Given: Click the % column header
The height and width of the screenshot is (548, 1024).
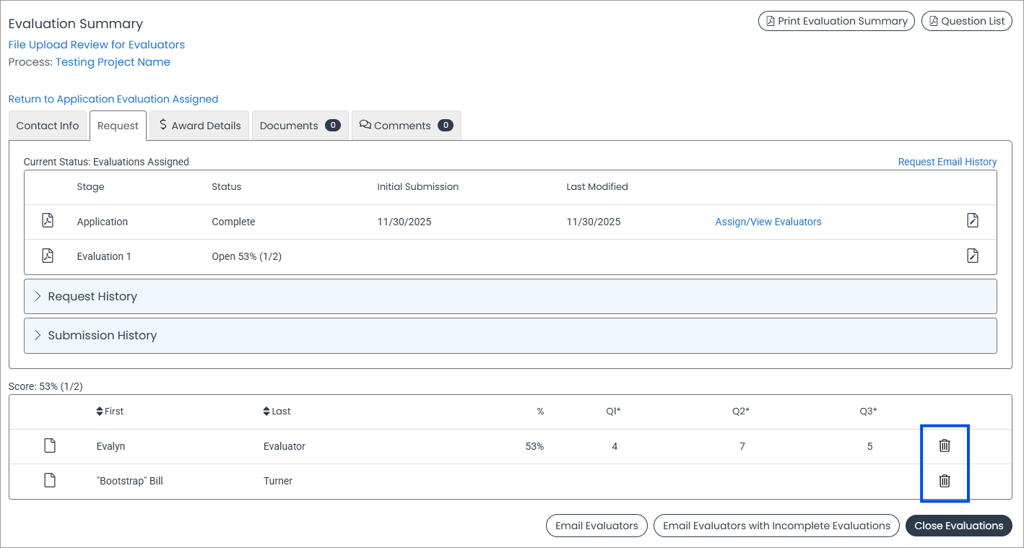Looking at the screenshot, I should pyautogui.click(x=540, y=411).
